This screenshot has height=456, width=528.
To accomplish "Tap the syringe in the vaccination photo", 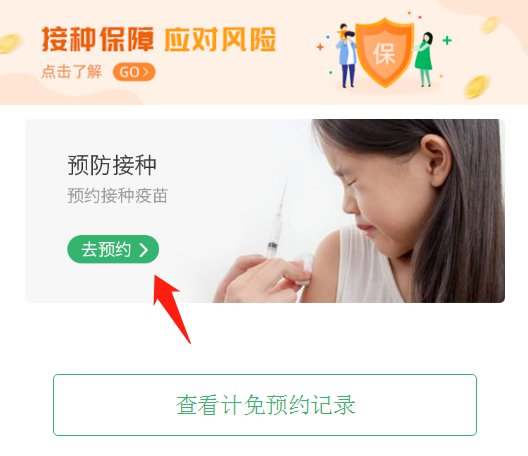I will pos(277,219).
